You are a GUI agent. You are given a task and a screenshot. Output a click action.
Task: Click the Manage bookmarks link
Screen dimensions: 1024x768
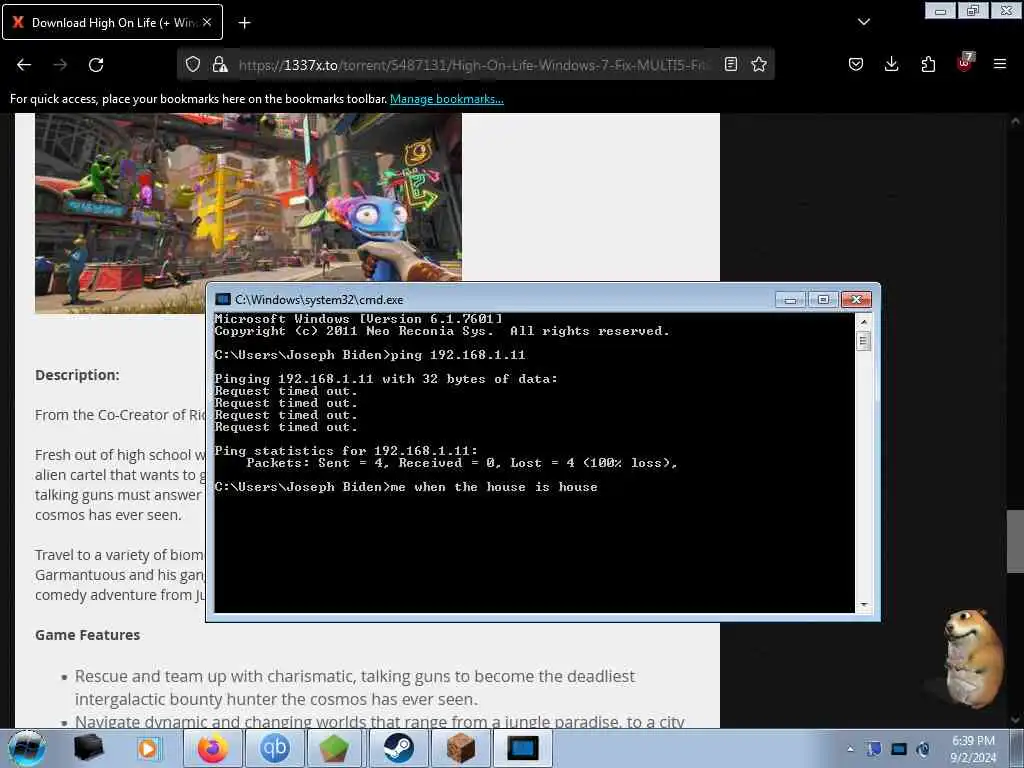coord(447,99)
